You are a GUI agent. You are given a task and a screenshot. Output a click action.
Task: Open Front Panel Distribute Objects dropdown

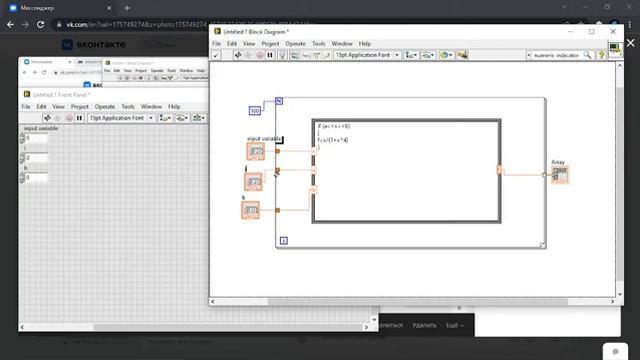(182, 118)
